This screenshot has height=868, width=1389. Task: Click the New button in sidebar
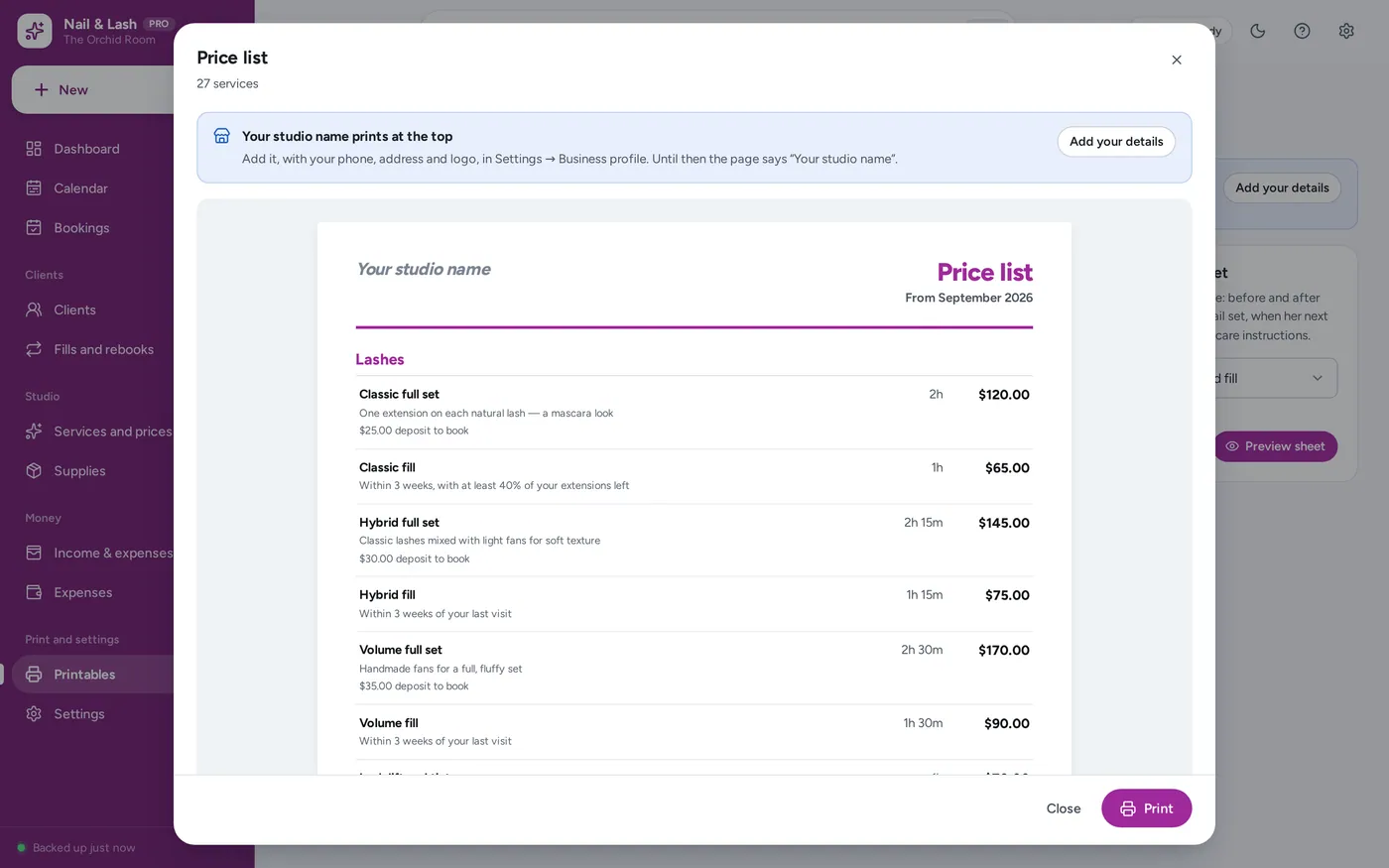pos(93,90)
